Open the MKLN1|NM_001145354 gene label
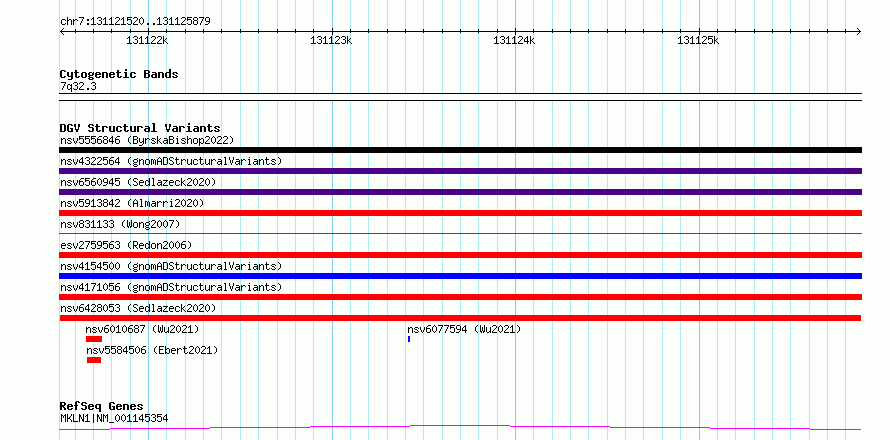 (114, 418)
